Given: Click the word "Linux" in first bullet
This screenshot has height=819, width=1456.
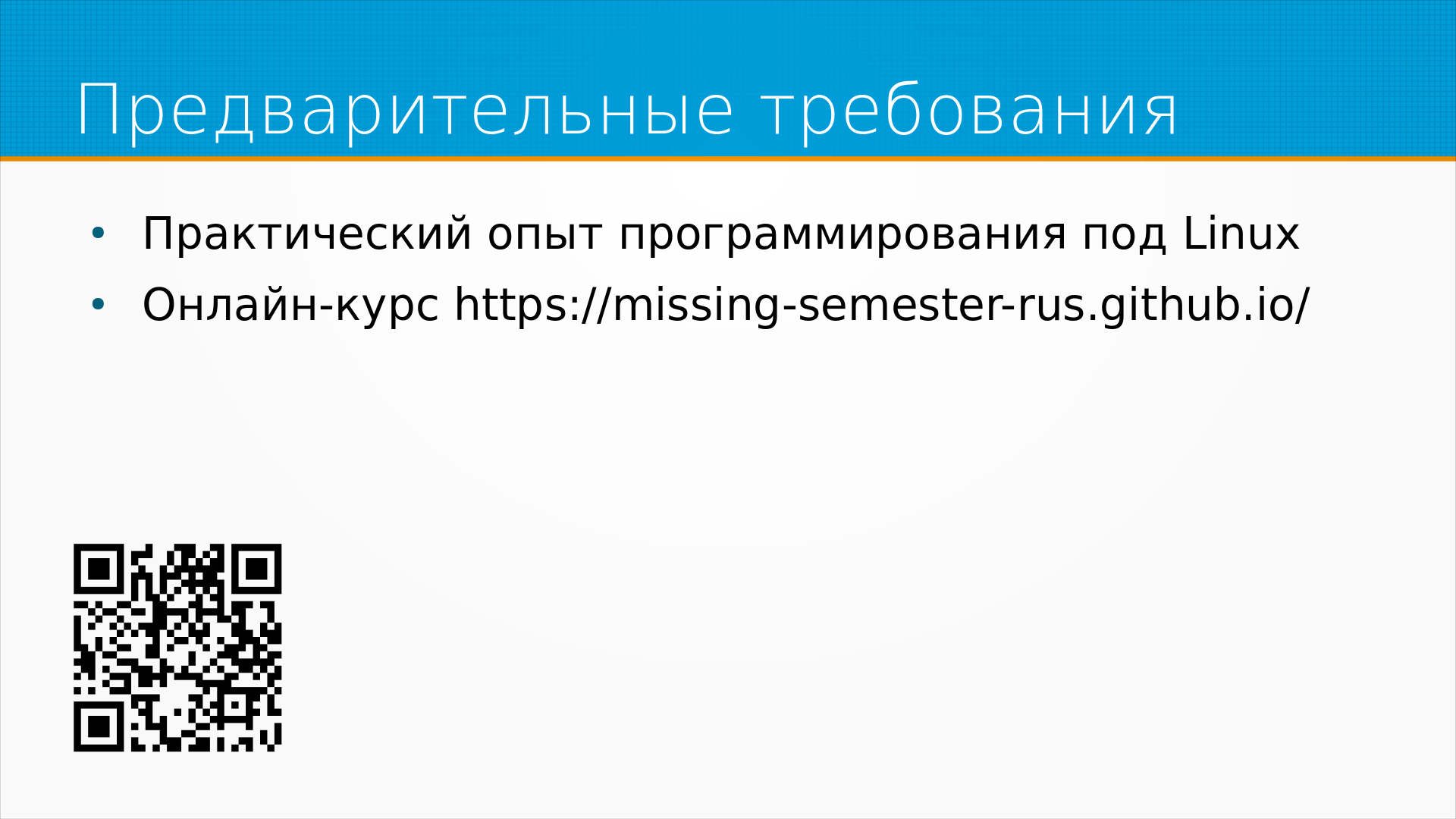Looking at the screenshot, I should pyautogui.click(x=1241, y=234).
